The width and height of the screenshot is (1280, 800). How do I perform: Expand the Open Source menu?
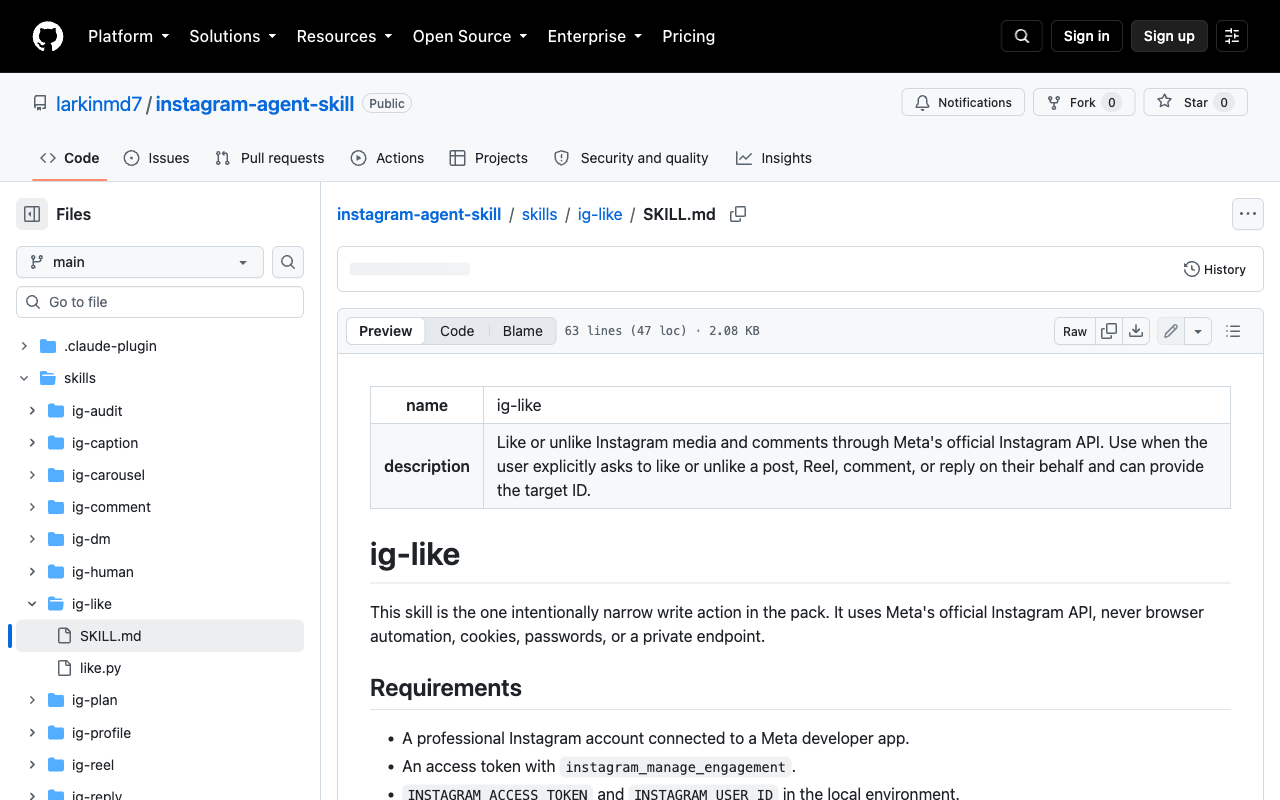(x=469, y=36)
